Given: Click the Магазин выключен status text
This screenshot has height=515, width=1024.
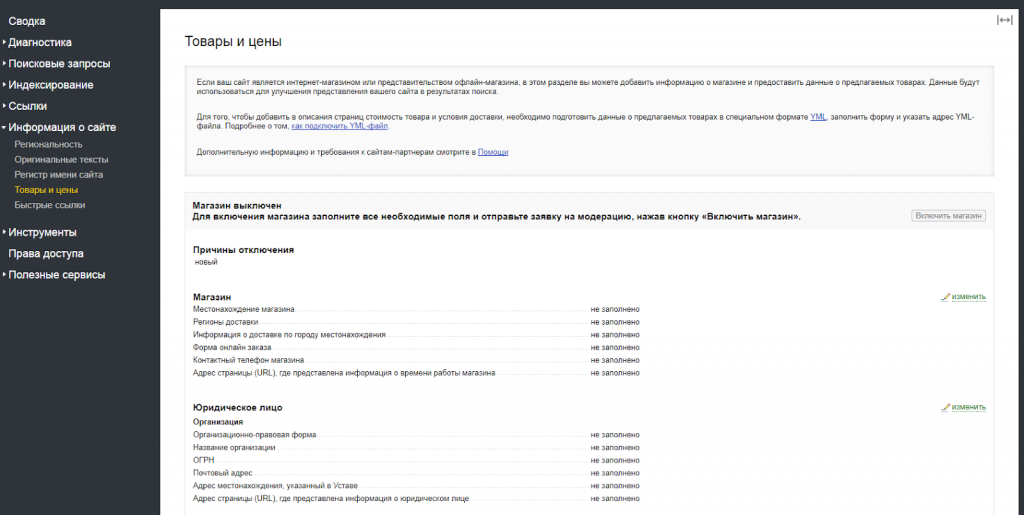Looking at the screenshot, I should 237,206.
